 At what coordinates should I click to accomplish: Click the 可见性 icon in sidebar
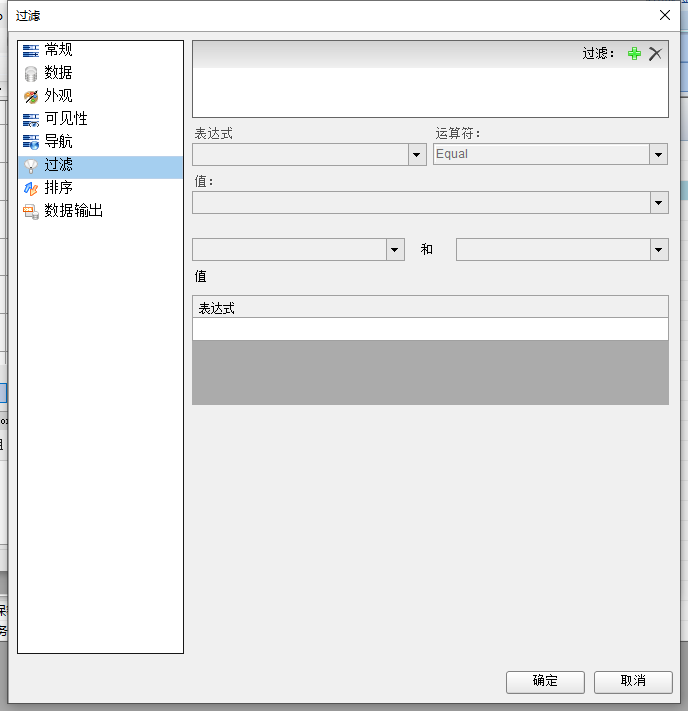pyautogui.click(x=31, y=120)
